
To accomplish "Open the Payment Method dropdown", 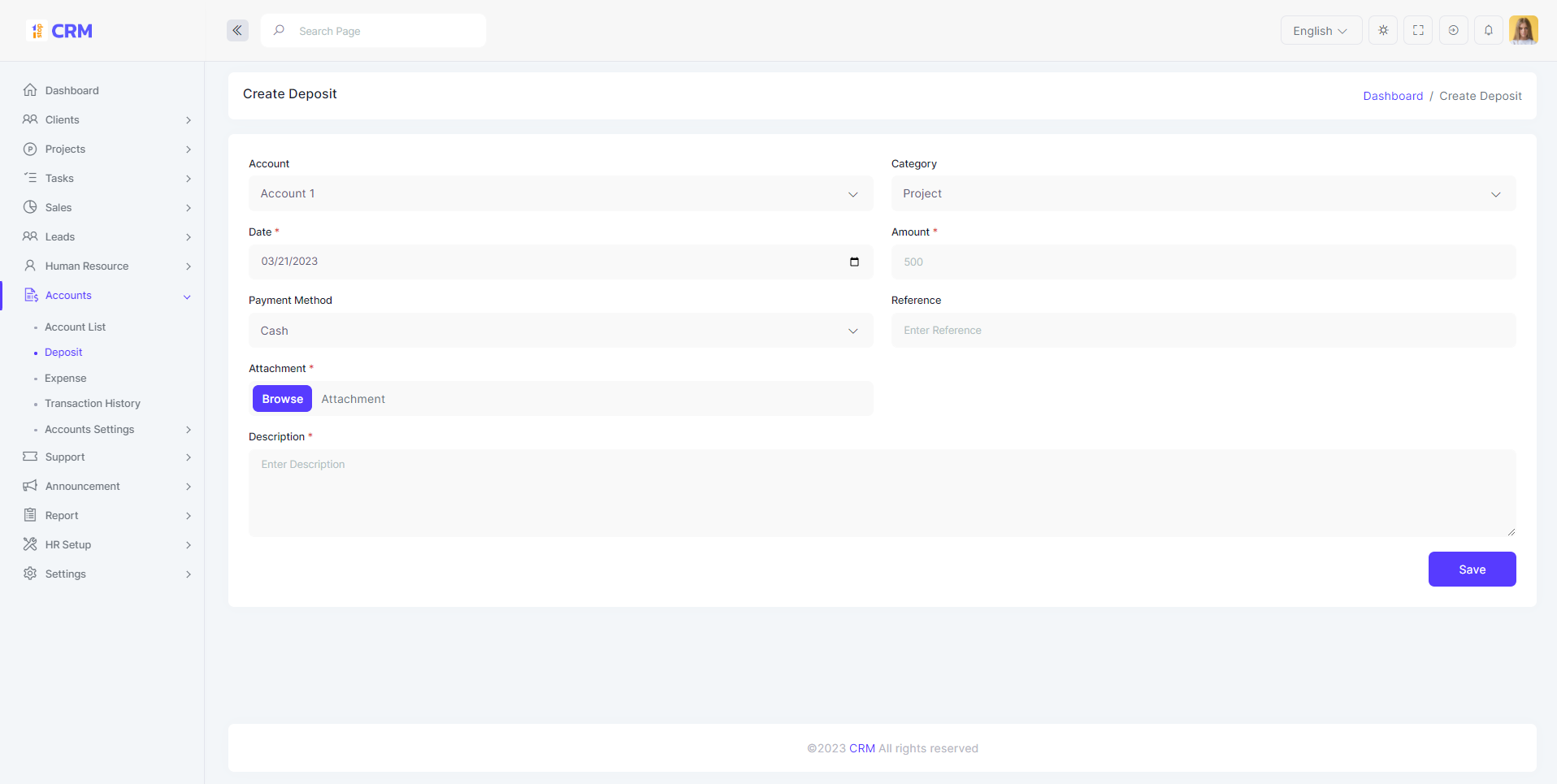I will pos(560,331).
